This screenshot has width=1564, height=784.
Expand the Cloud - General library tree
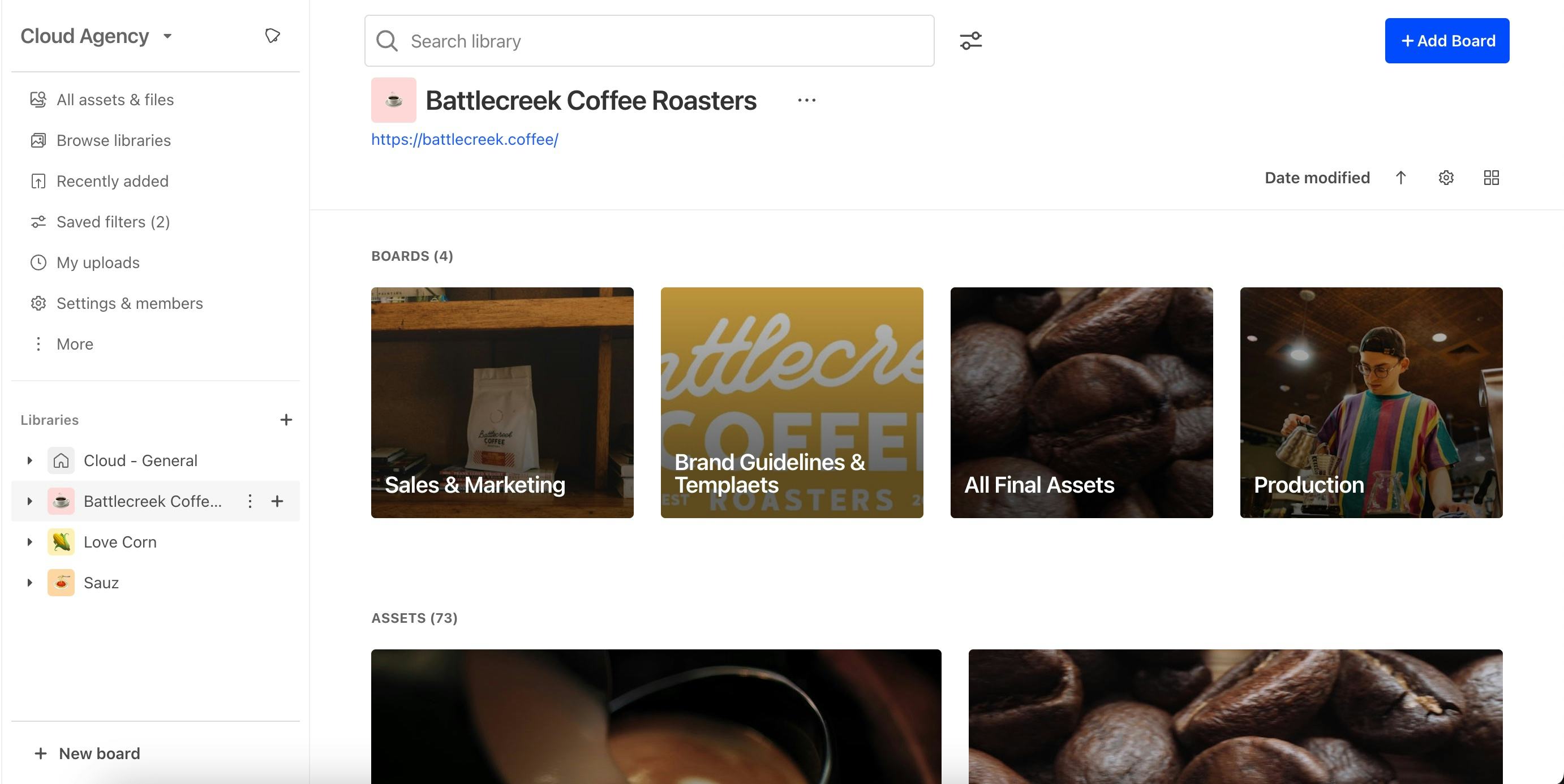pyautogui.click(x=29, y=460)
